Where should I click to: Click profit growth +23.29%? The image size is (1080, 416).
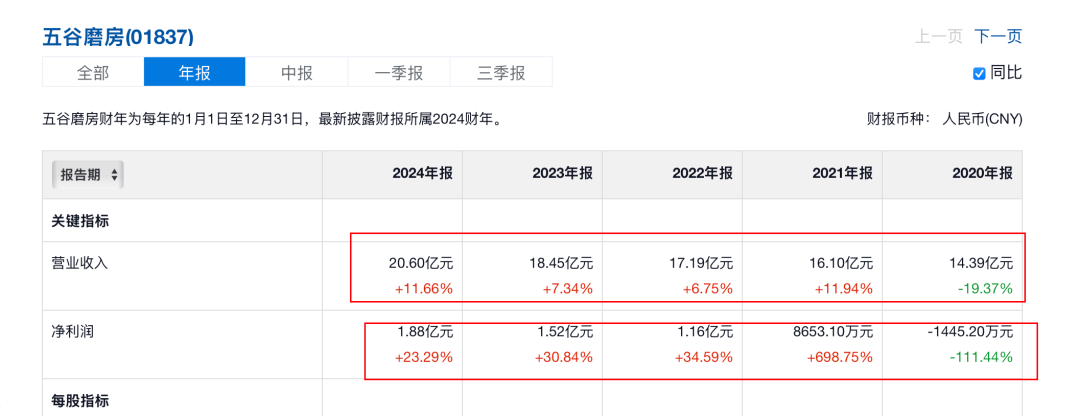(424, 357)
